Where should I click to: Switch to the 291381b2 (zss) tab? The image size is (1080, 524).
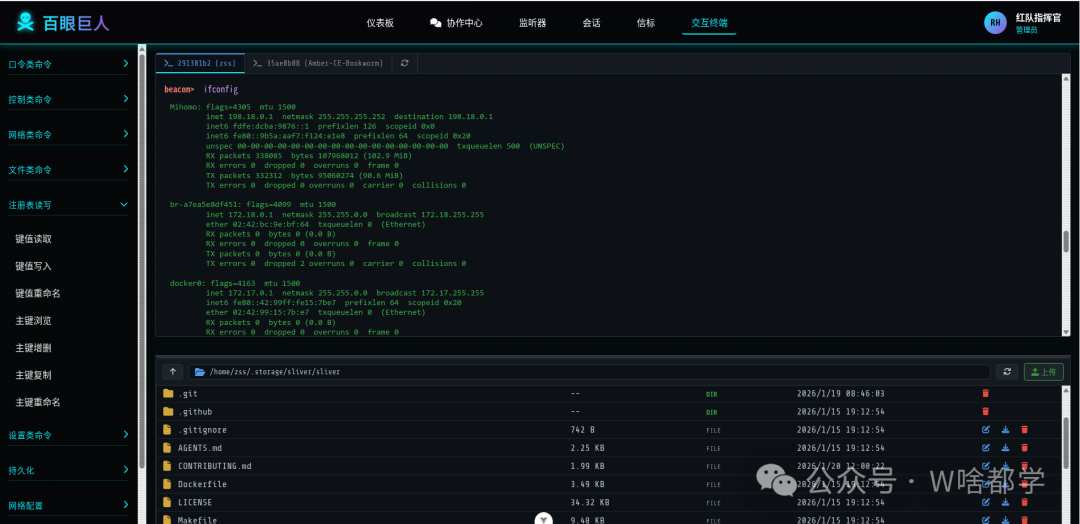pos(200,63)
